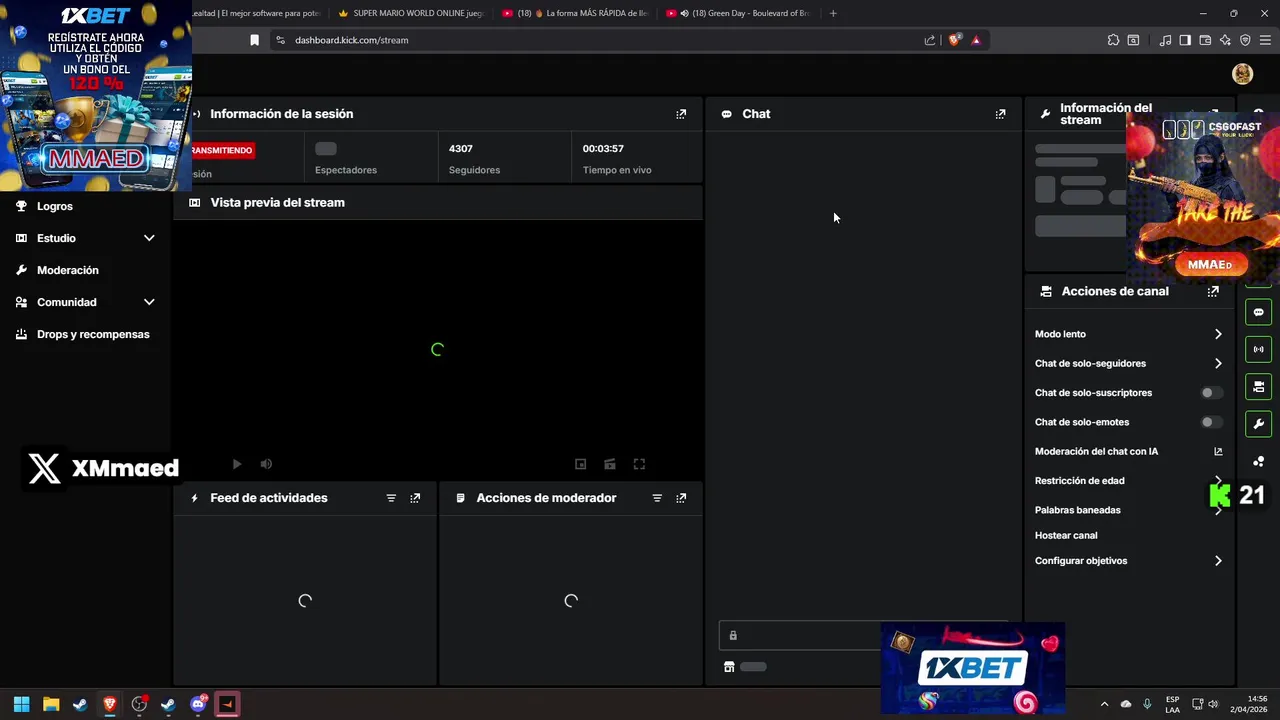Pop out the Información de la sesión panel
1280x720 pixels.
[681, 114]
